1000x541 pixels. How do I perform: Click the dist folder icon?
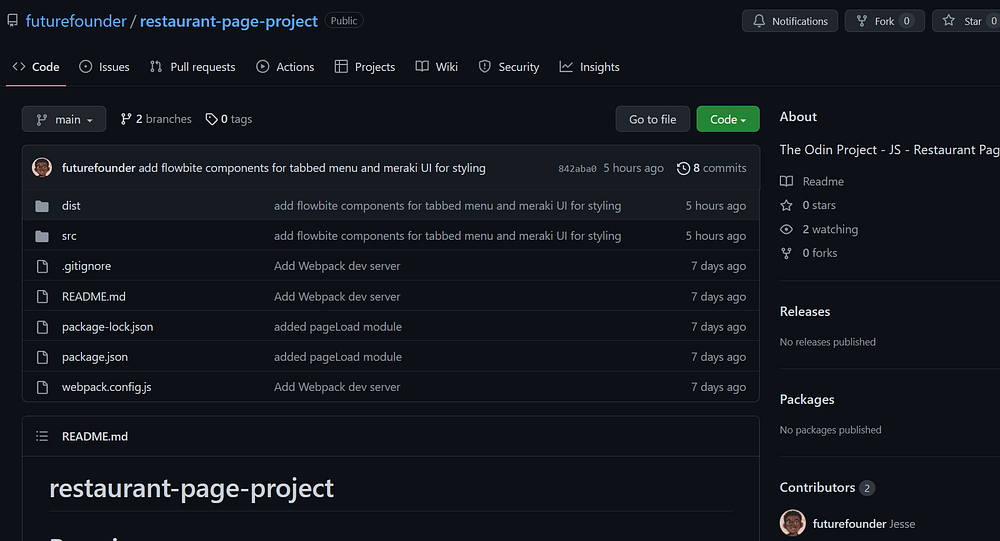pyautogui.click(x=42, y=206)
